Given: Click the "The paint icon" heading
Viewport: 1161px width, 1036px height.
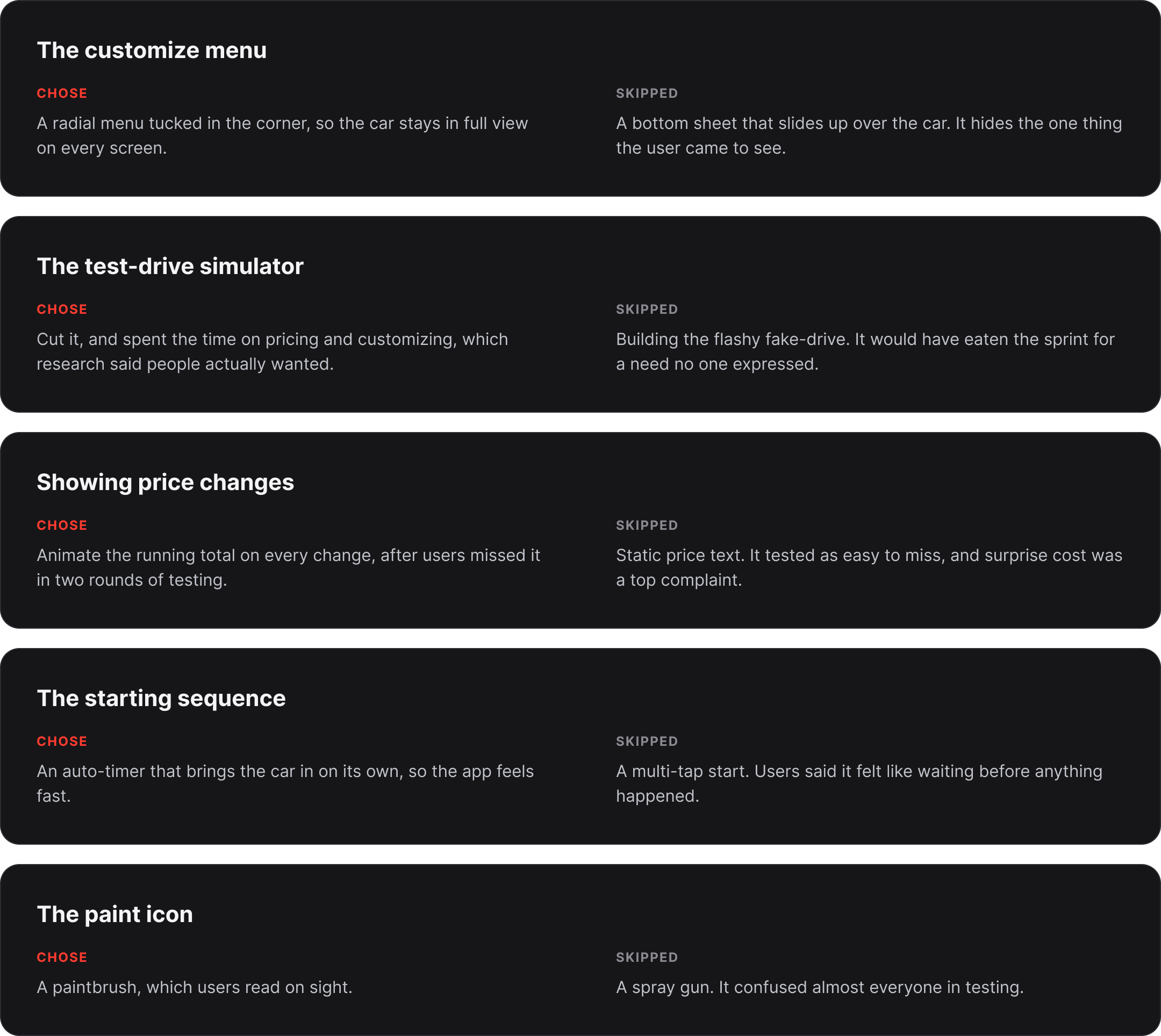Looking at the screenshot, I should [114, 914].
